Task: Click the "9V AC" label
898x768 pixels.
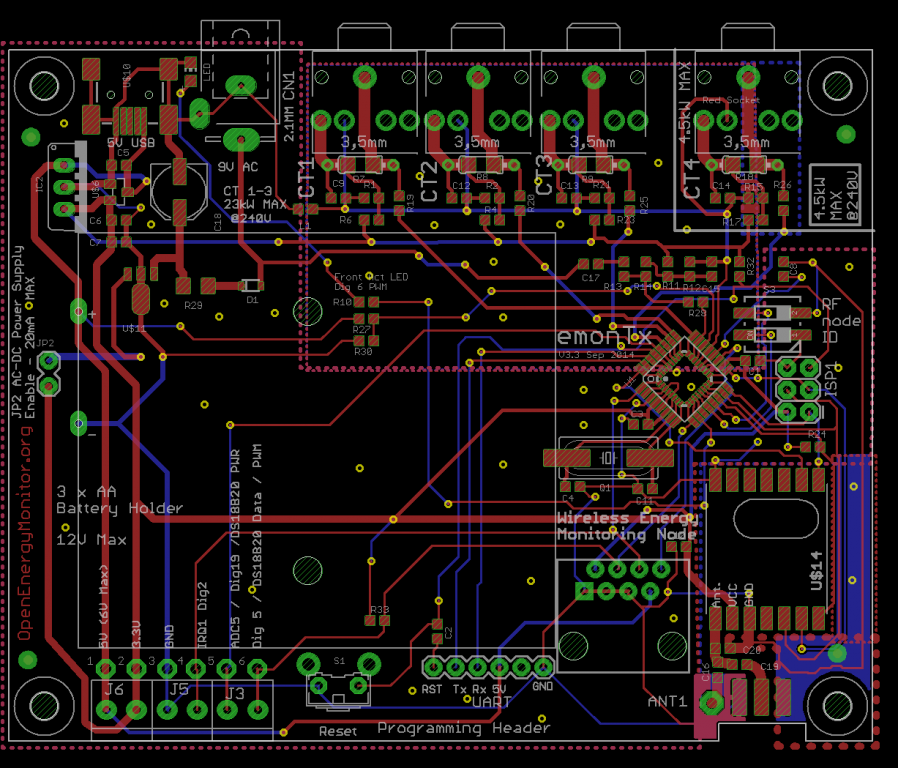Action: (238, 167)
